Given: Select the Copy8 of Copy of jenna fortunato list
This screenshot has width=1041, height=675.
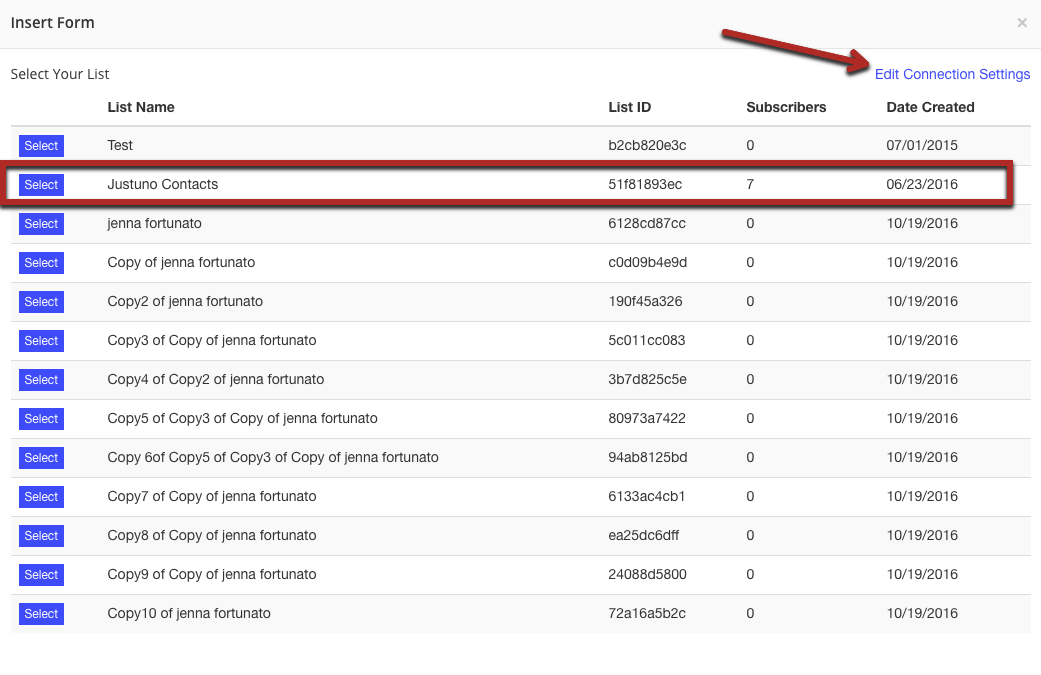Looking at the screenshot, I should pyautogui.click(x=40, y=535).
